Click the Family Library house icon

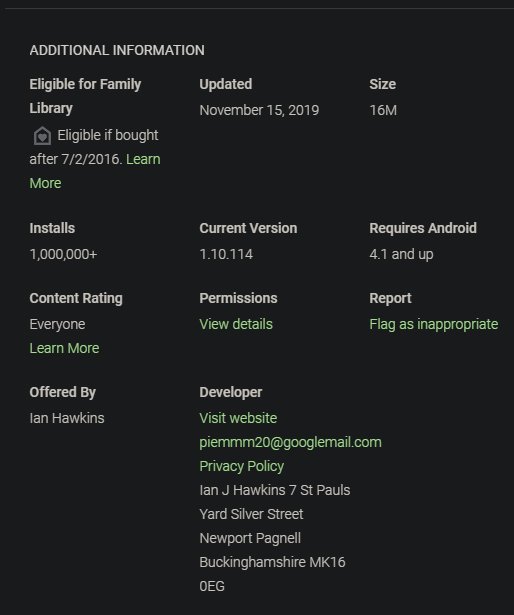[42, 136]
